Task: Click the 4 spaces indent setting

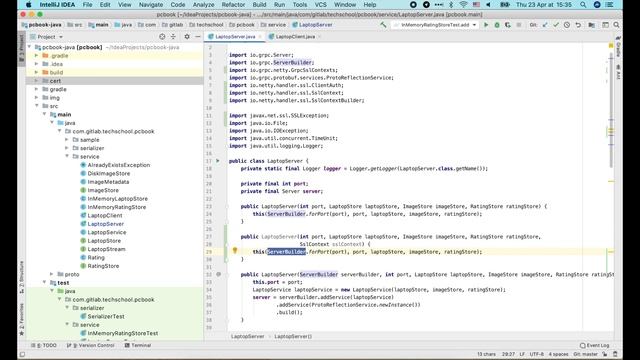Action: tap(558, 354)
